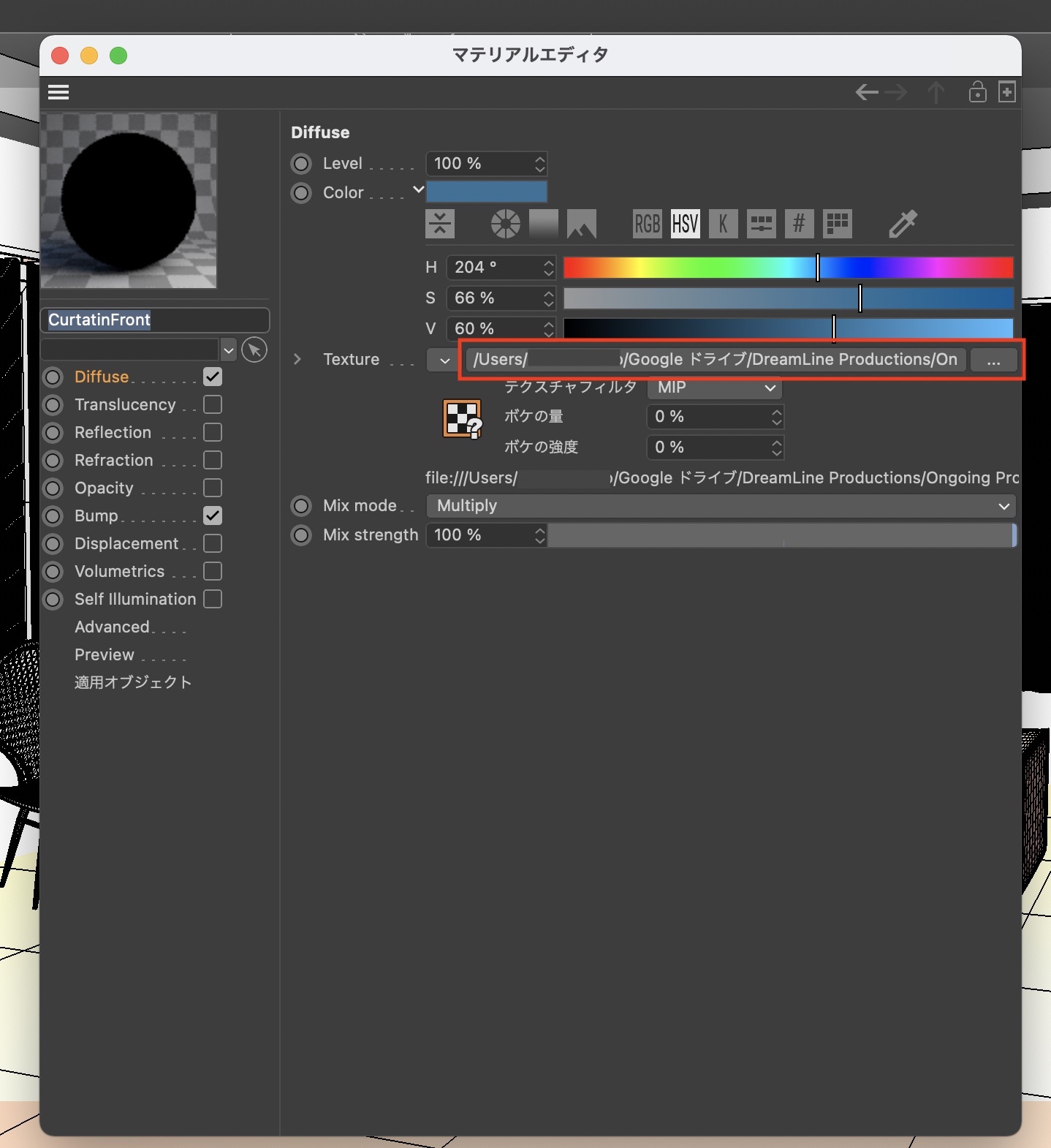This screenshot has height=1148, width=1051.
Task: Enable the Reflection channel checkbox
Action: (213, 432)
